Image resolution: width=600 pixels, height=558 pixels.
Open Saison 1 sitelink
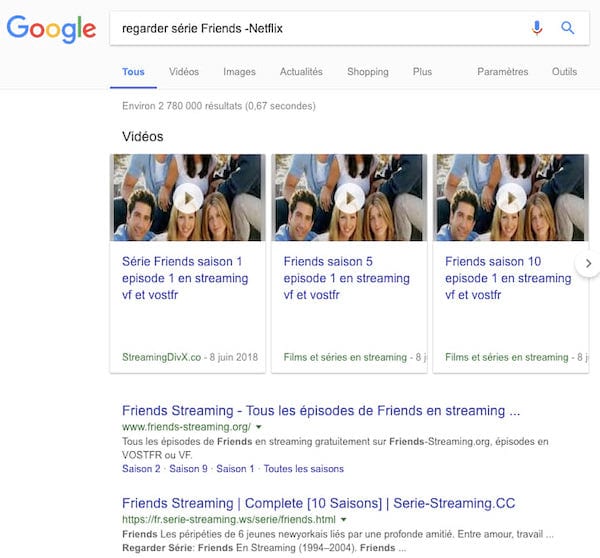pos(235,469)
